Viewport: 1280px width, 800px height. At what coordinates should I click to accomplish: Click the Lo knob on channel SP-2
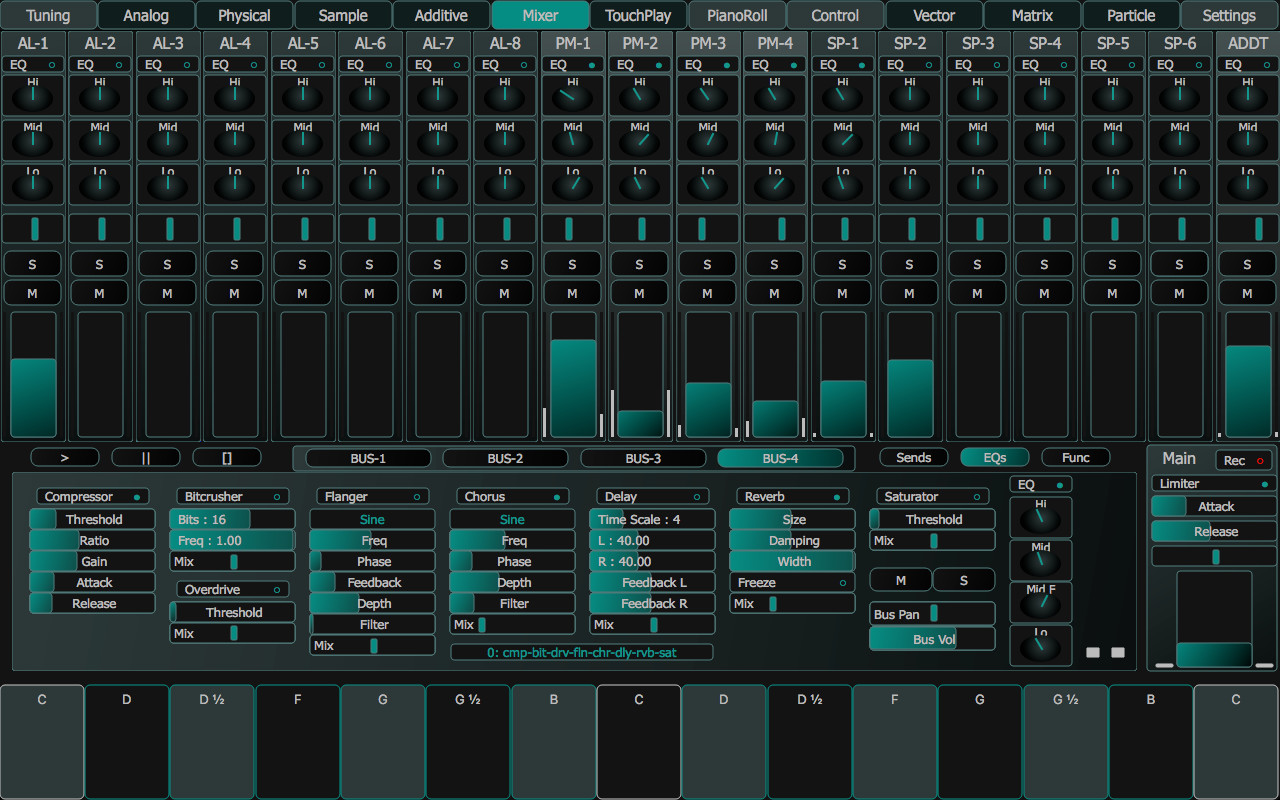(909, 183)
